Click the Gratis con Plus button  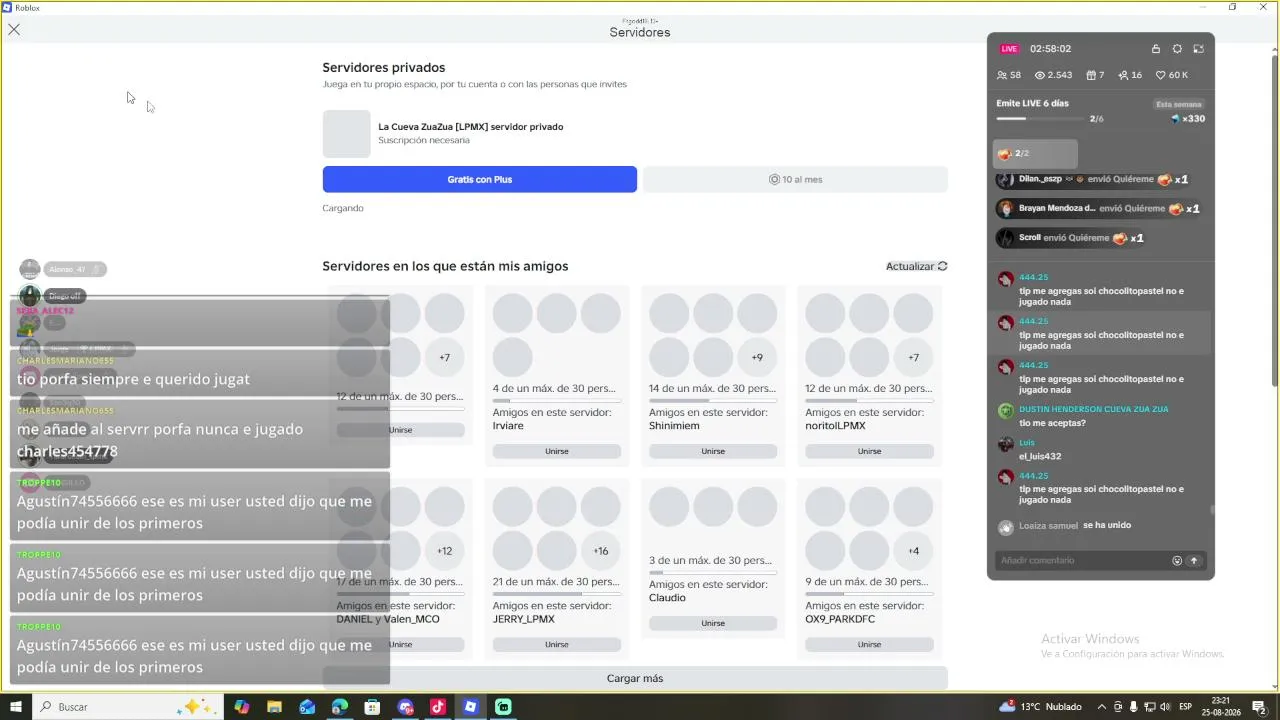[x=479, y=179]
